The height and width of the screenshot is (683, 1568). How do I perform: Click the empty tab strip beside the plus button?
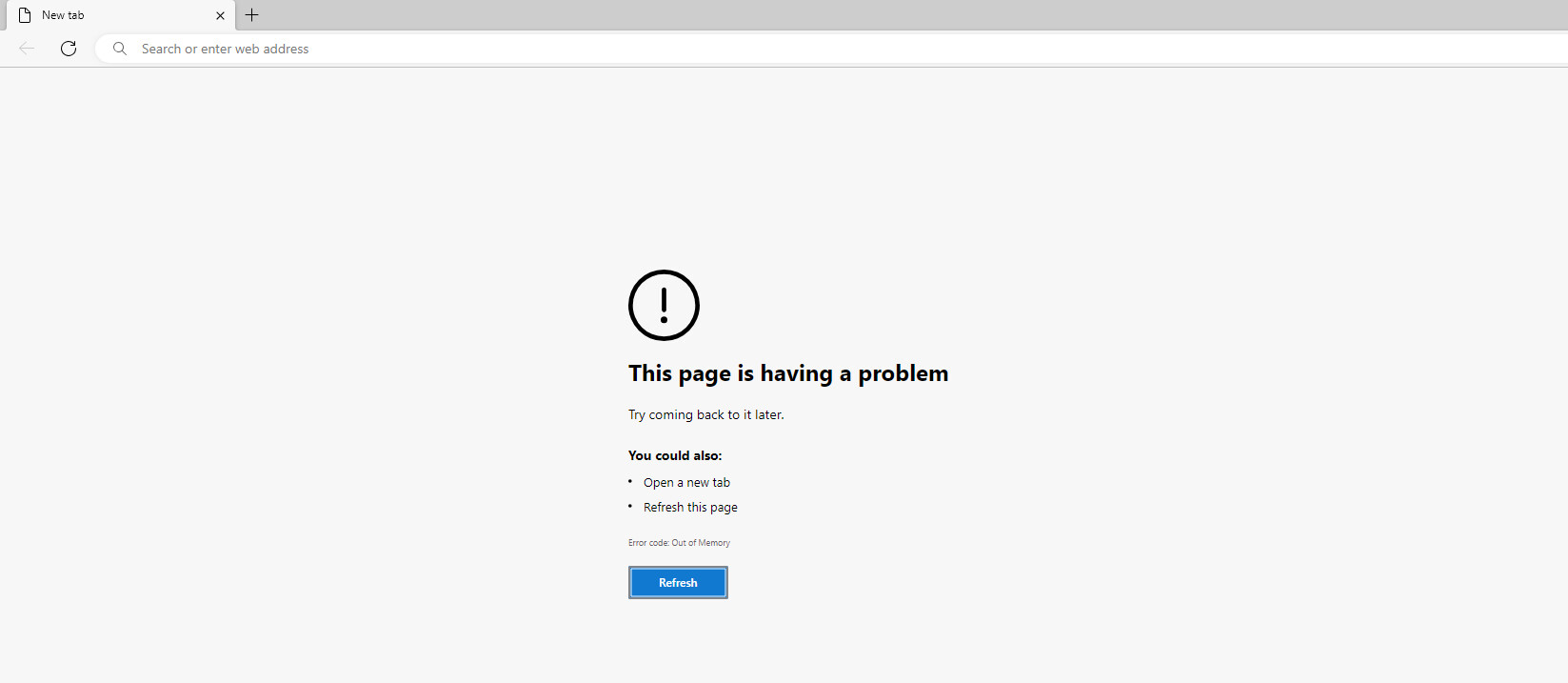click(x=914, y=15)
